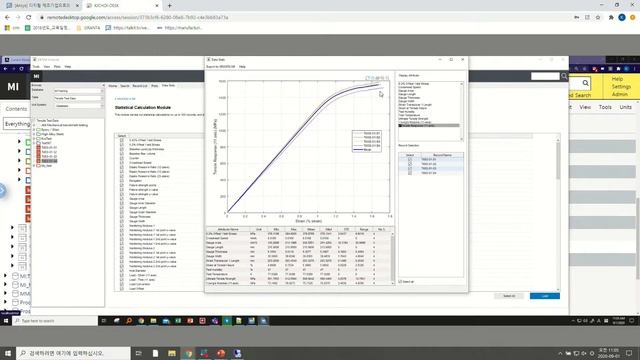Open the remote desktop Windows Start button
The height and width of the screenshot is (360, 640).
coord(6,321)
